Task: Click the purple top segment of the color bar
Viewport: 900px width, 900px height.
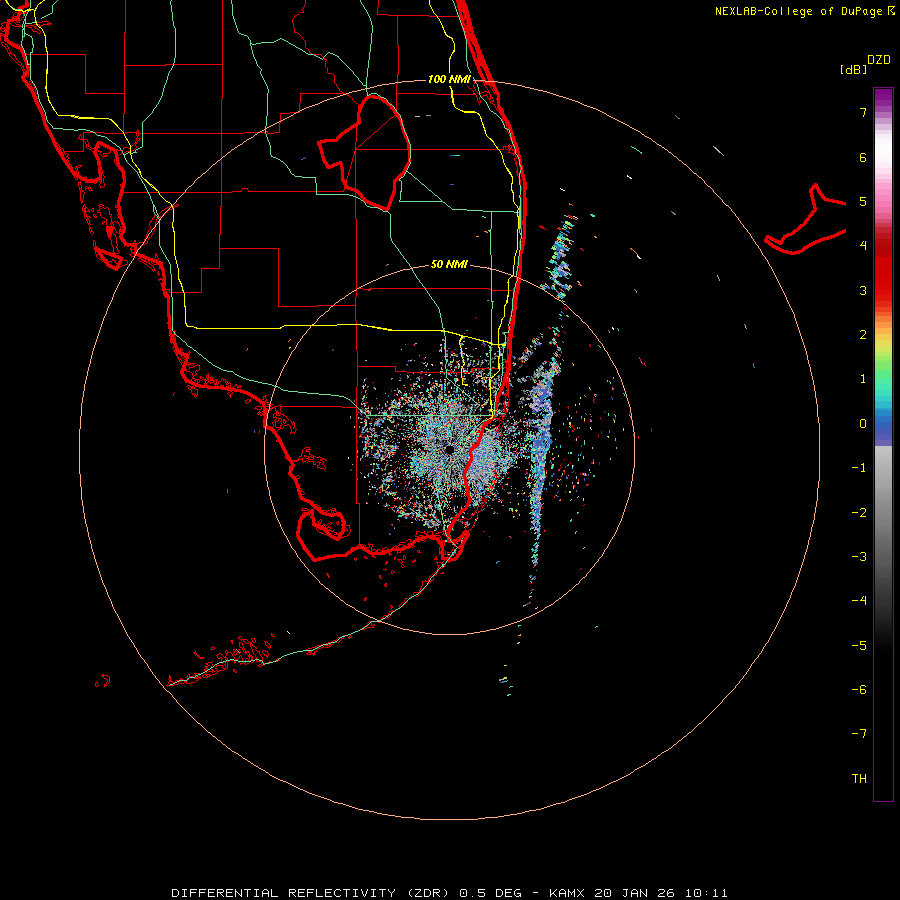Action: [x=883, y=98]
